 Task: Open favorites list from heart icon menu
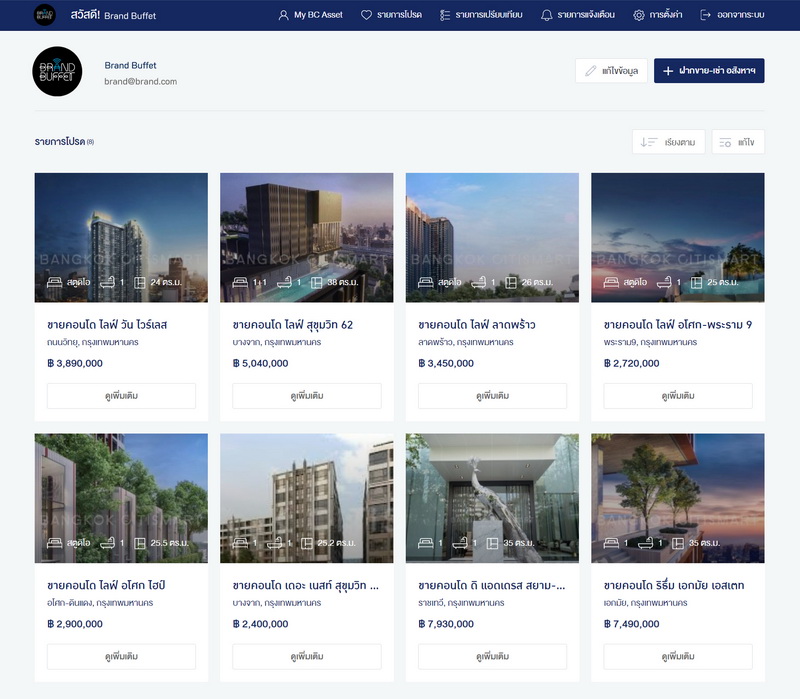tap(391, 15)
